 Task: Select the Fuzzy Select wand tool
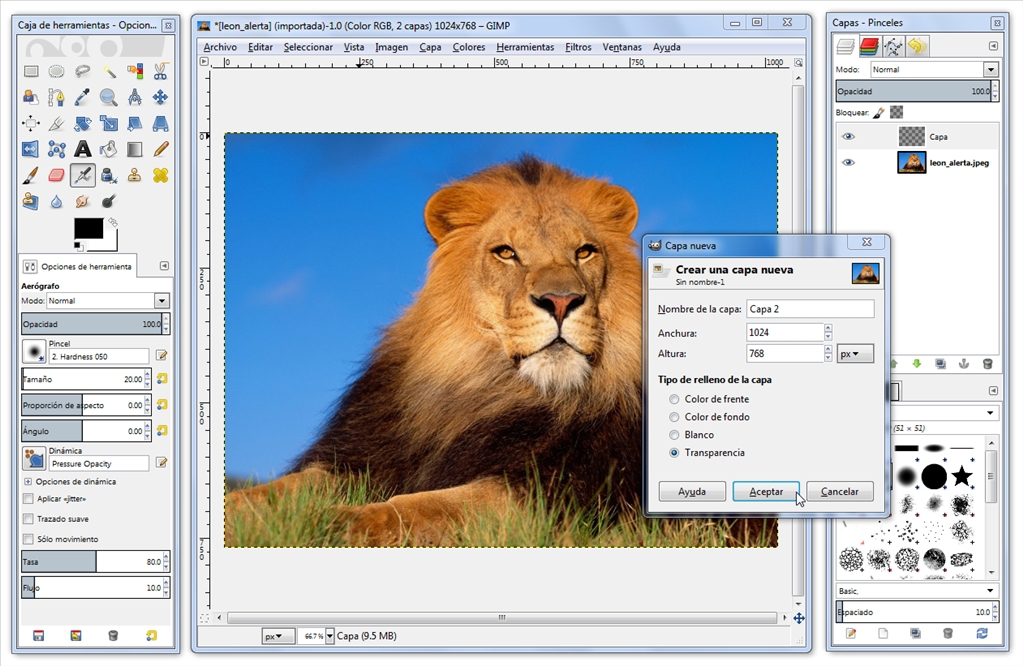pos(110,72)
